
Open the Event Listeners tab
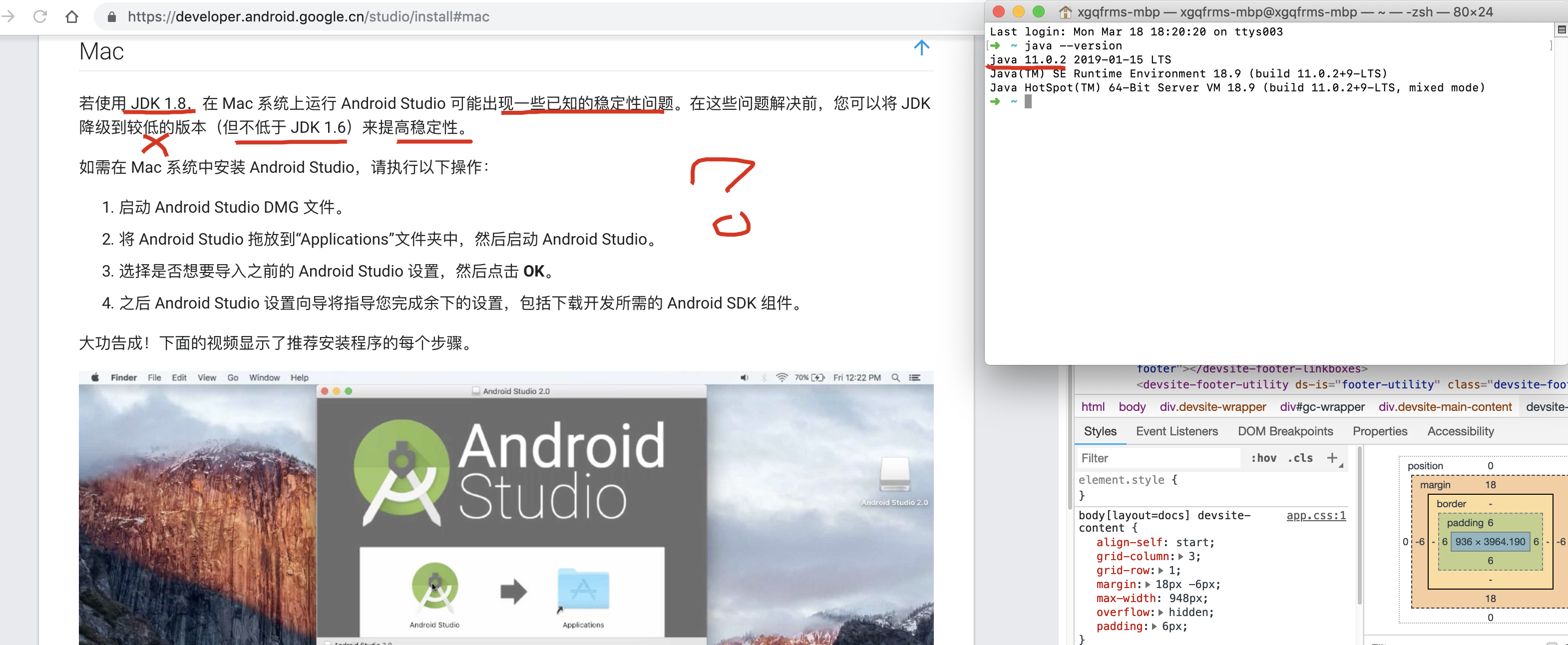[1176, 431]
